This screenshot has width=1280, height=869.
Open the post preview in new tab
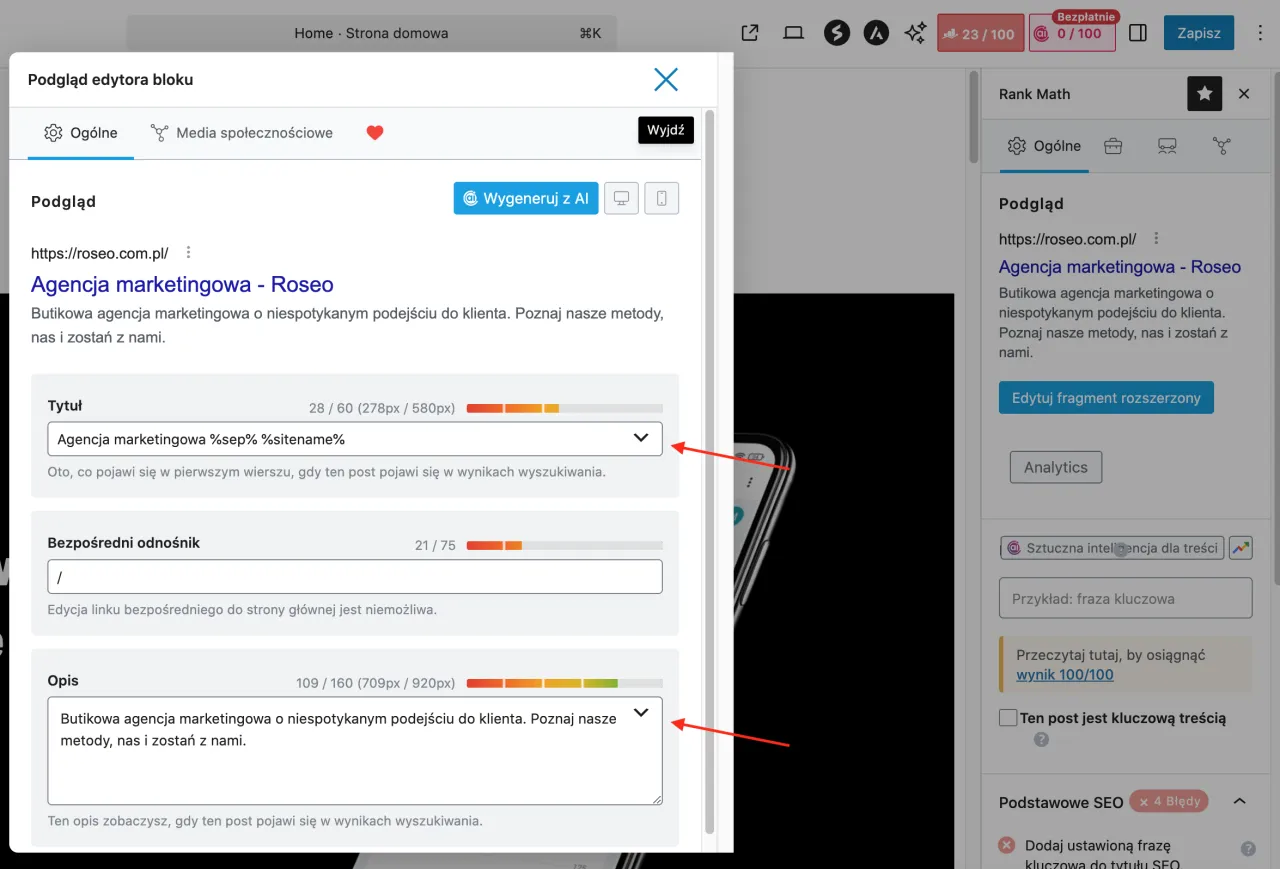coord(749,32)
